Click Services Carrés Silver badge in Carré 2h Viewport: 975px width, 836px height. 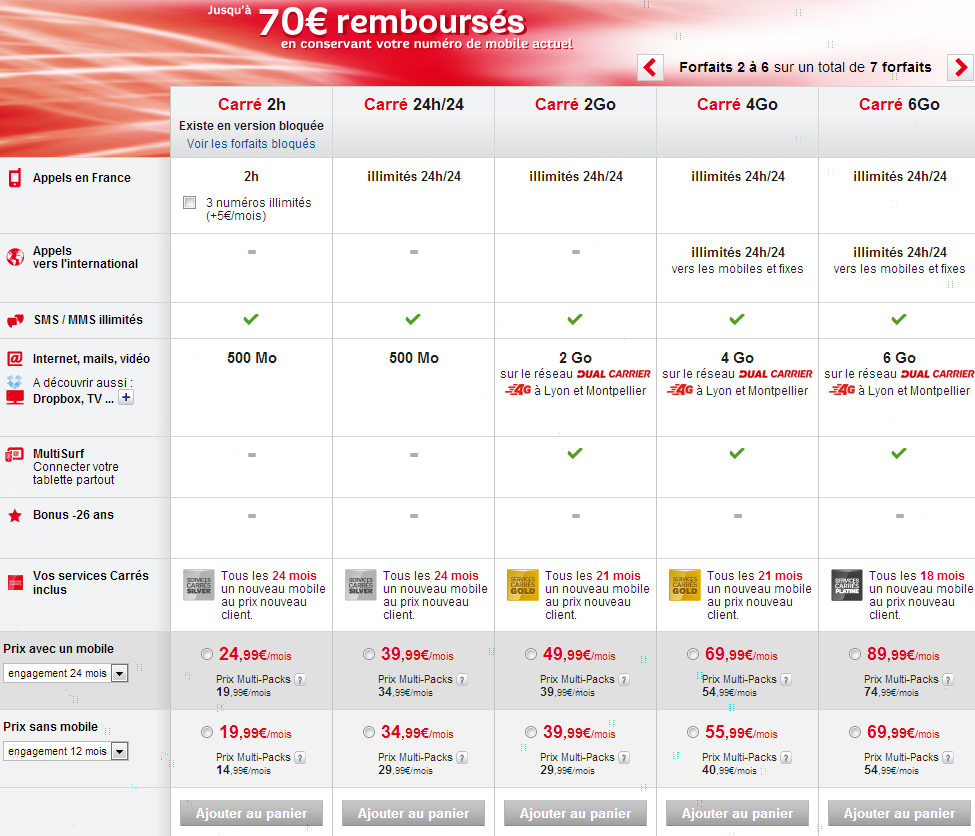tap(198, 584)
